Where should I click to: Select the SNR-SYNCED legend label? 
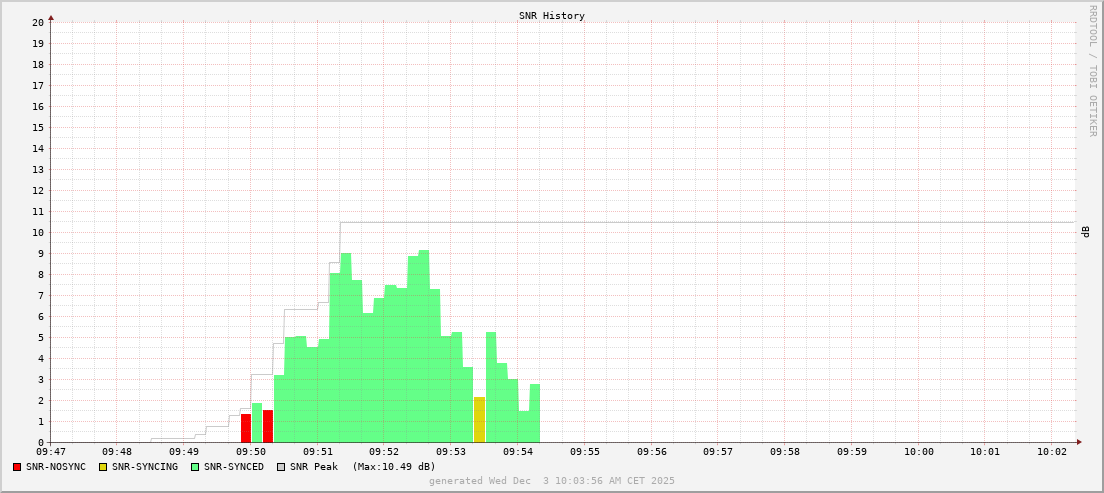coord(234,467)
